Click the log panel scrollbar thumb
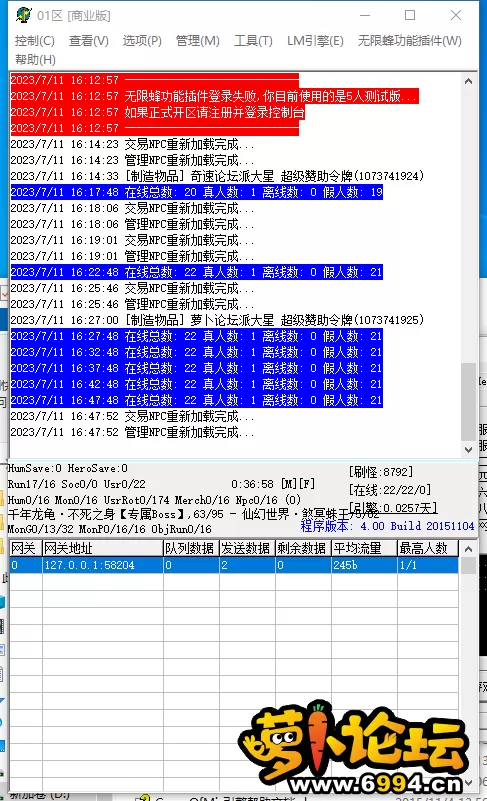Viewport: 487px width, 801px height. point(469,402)
